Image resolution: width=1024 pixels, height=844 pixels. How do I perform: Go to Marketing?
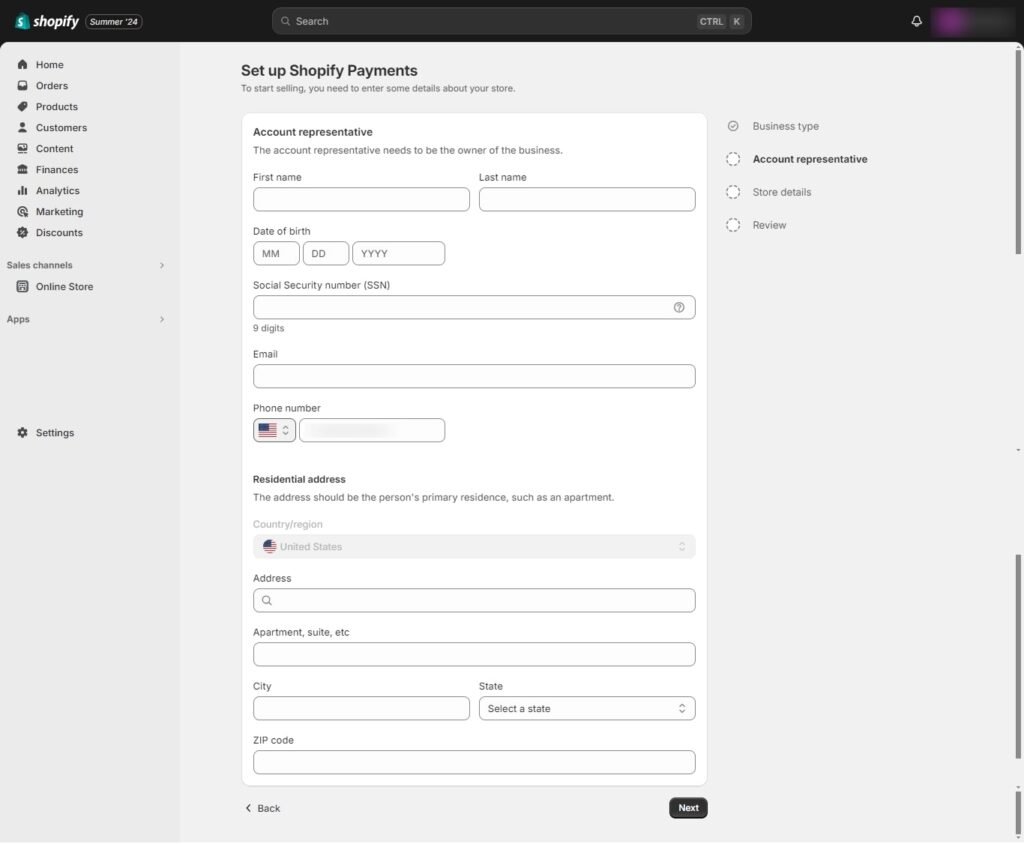click(59, 212)
